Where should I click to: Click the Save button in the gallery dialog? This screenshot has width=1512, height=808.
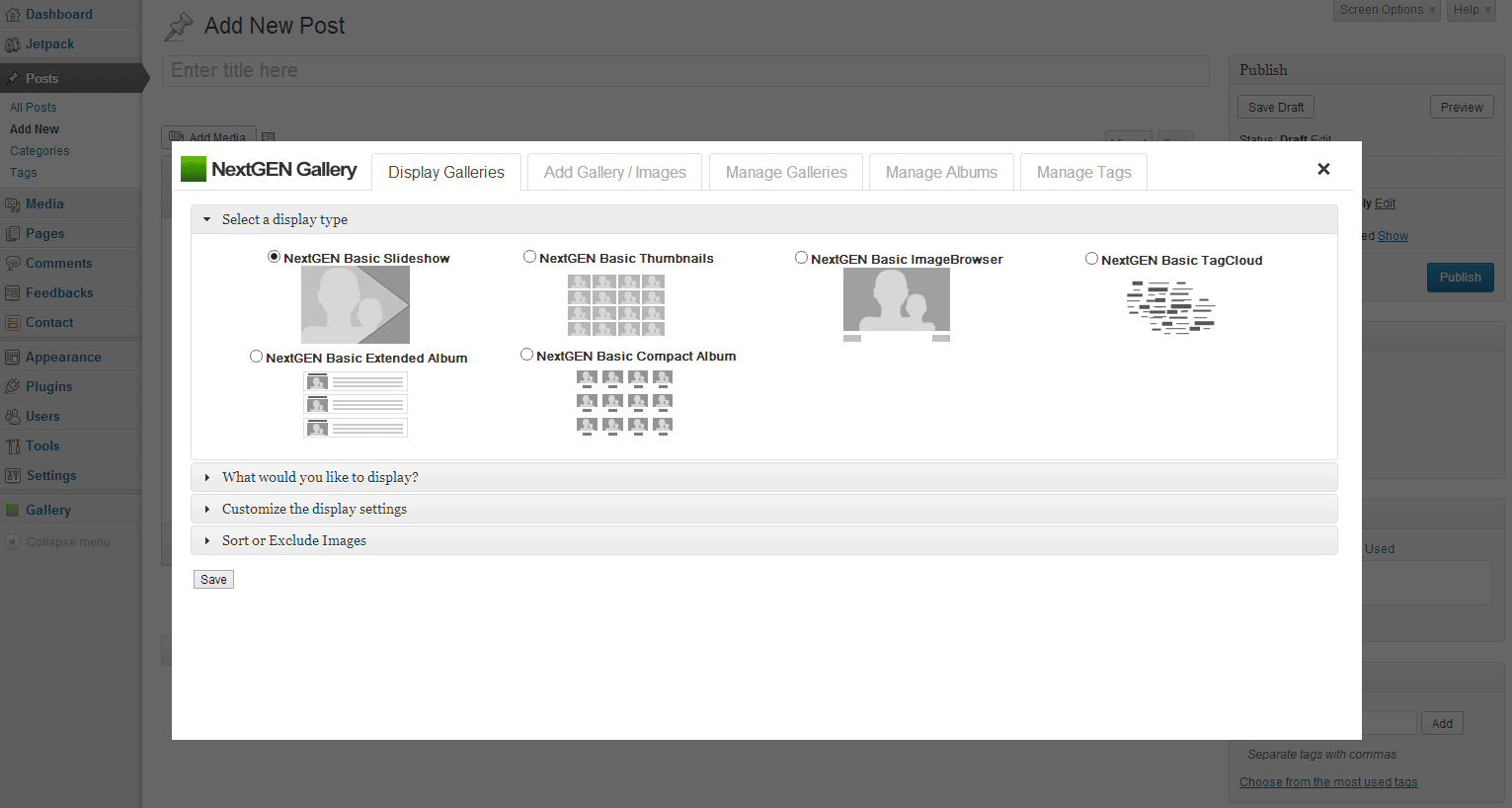point(213,580)
